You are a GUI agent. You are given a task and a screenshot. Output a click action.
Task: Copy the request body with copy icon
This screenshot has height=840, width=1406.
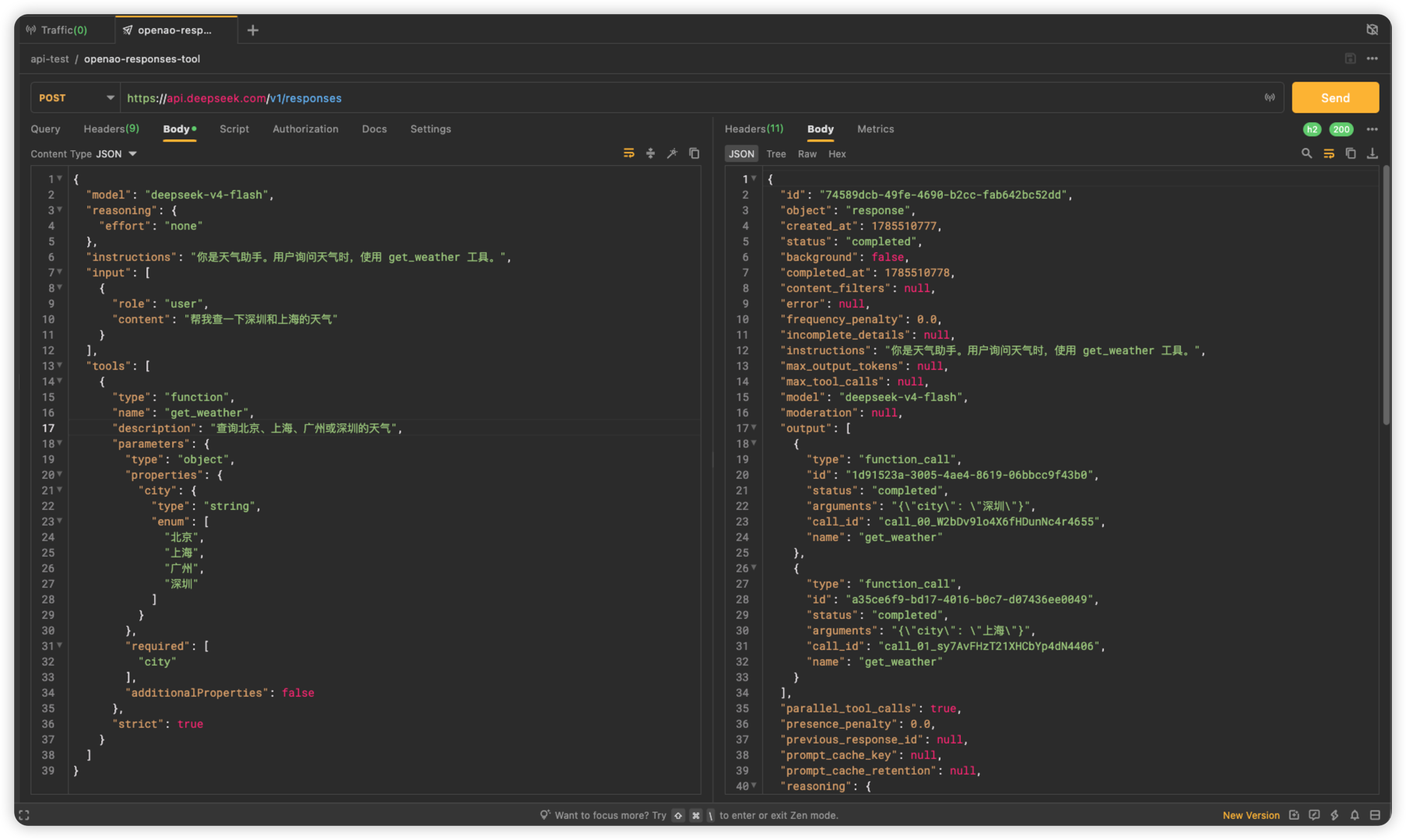click(x=694, y=153)
